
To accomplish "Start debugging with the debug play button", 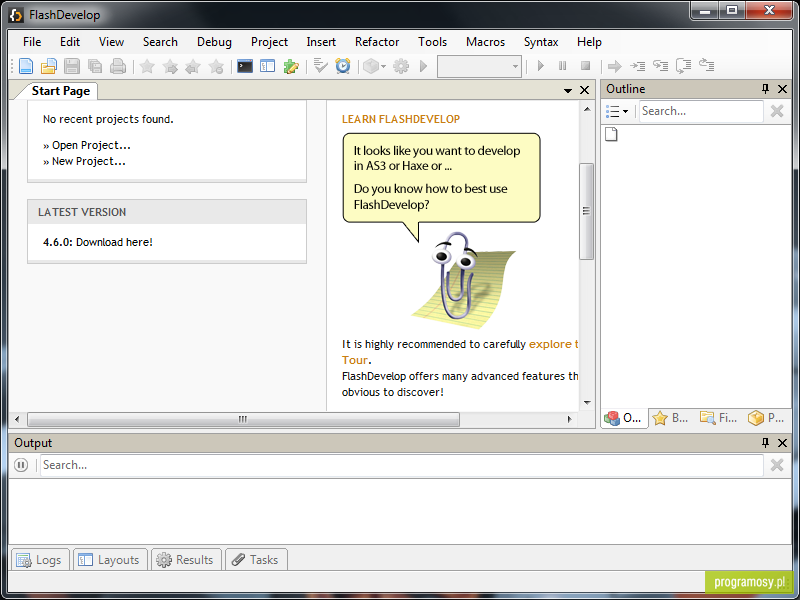I will (541, 66).
